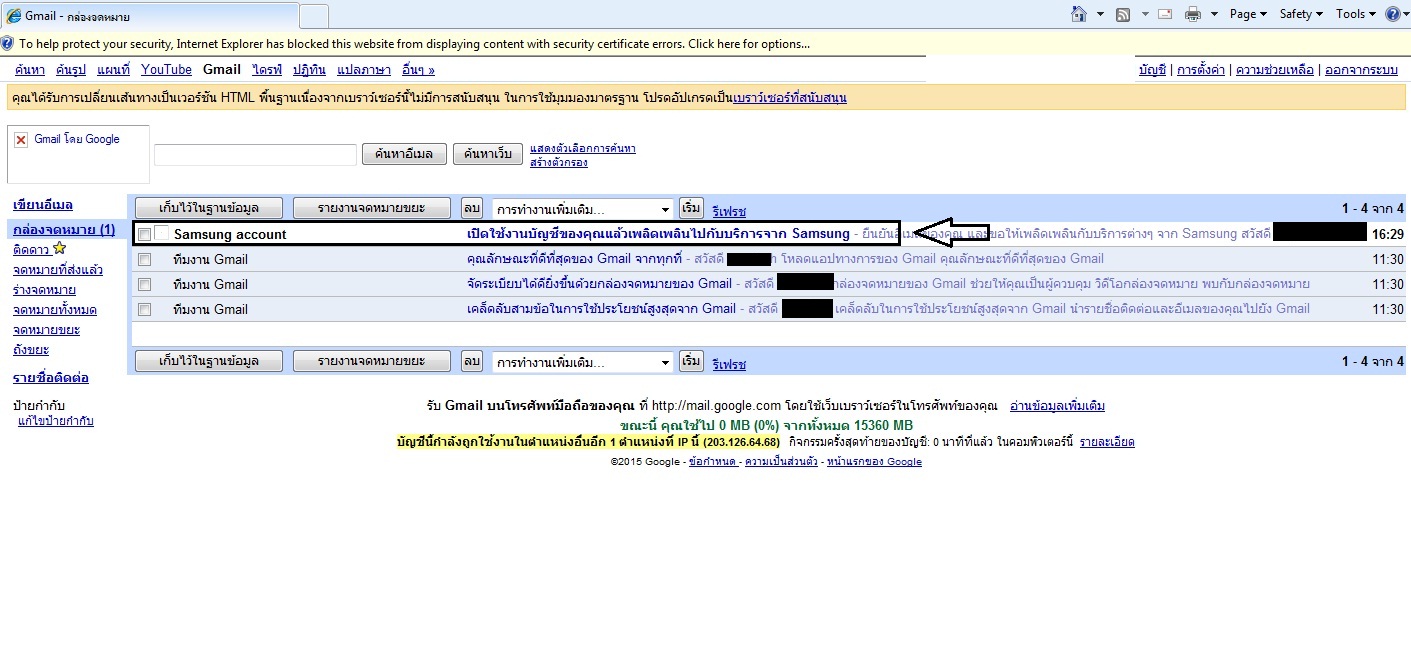1411x667 pixels.
Task: Click the รายละเอียด link near the IP address
Action: (x=1107, y=442)
